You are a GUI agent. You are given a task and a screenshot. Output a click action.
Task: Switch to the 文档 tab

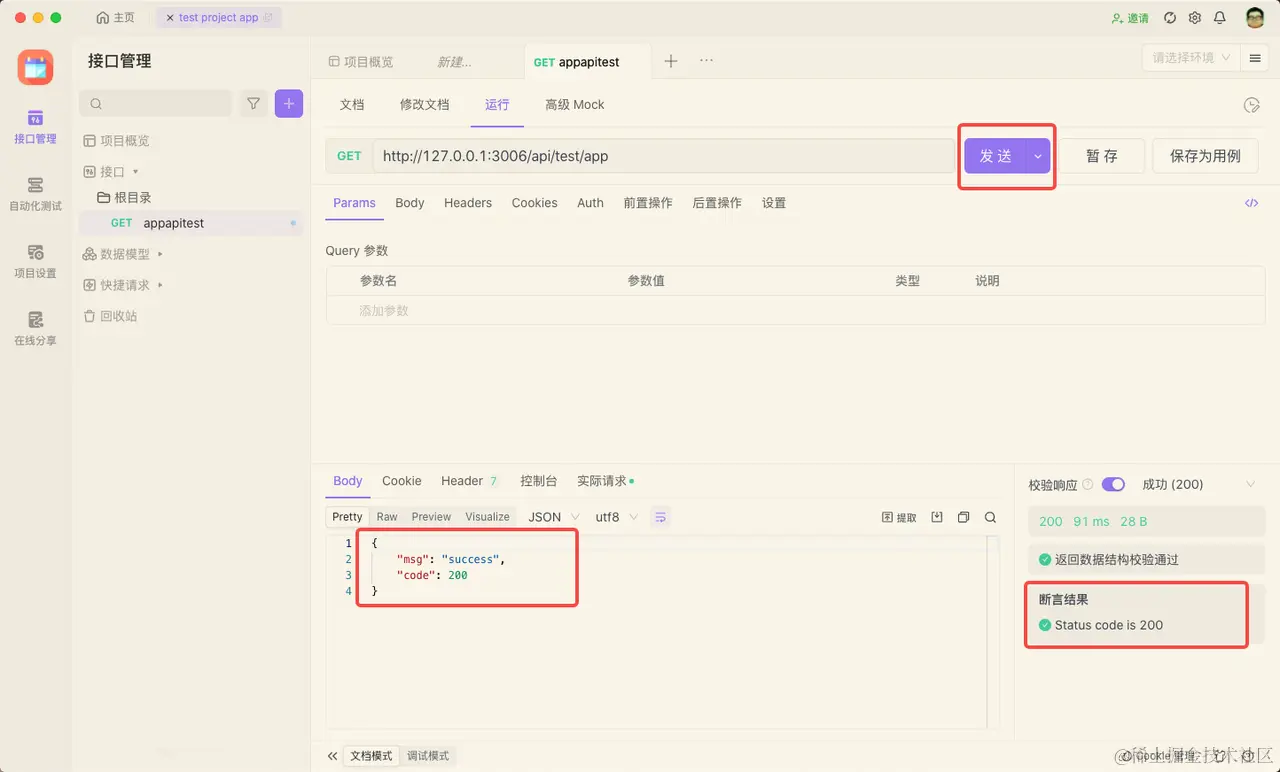pos(352,104)
